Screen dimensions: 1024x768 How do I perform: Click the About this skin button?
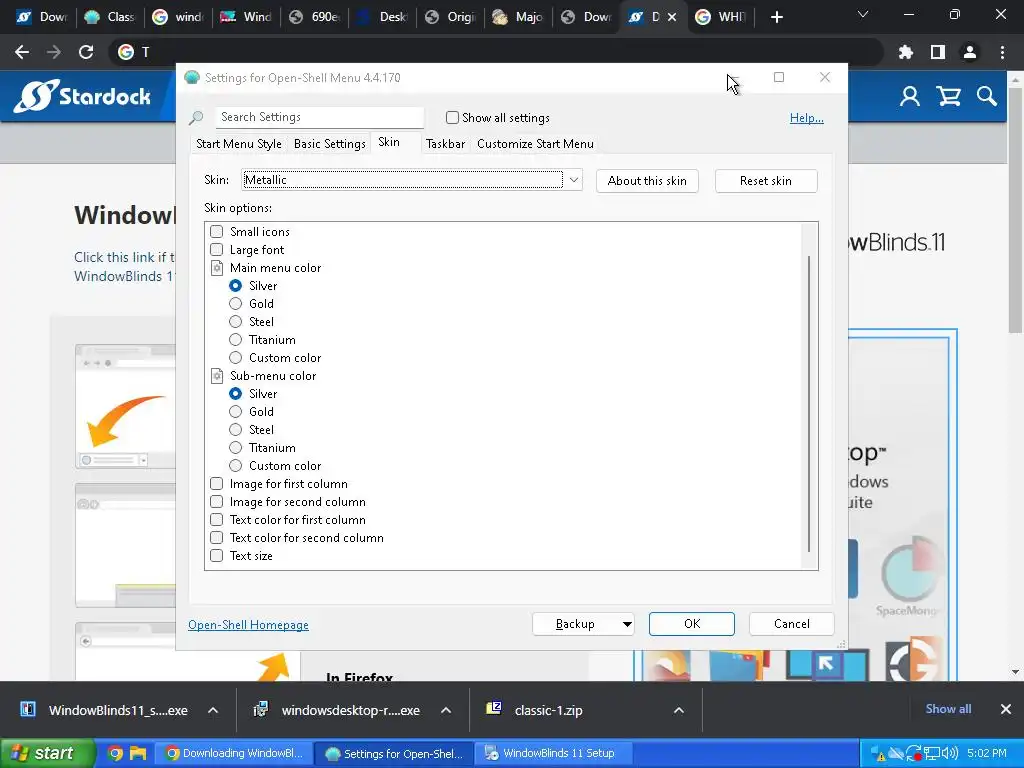(647, 181)
